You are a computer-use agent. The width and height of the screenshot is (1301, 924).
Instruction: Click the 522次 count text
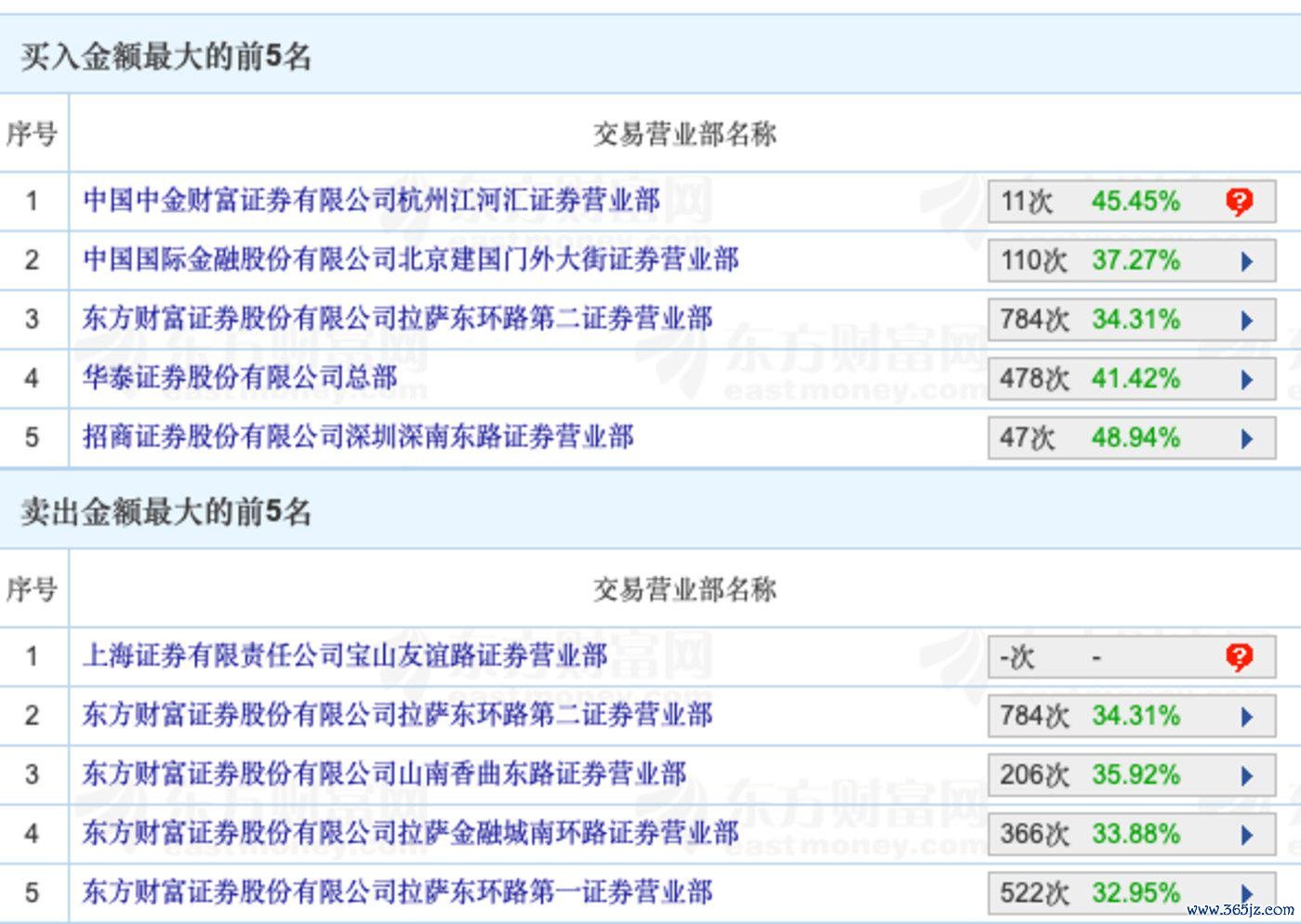tap(1034, 893)
